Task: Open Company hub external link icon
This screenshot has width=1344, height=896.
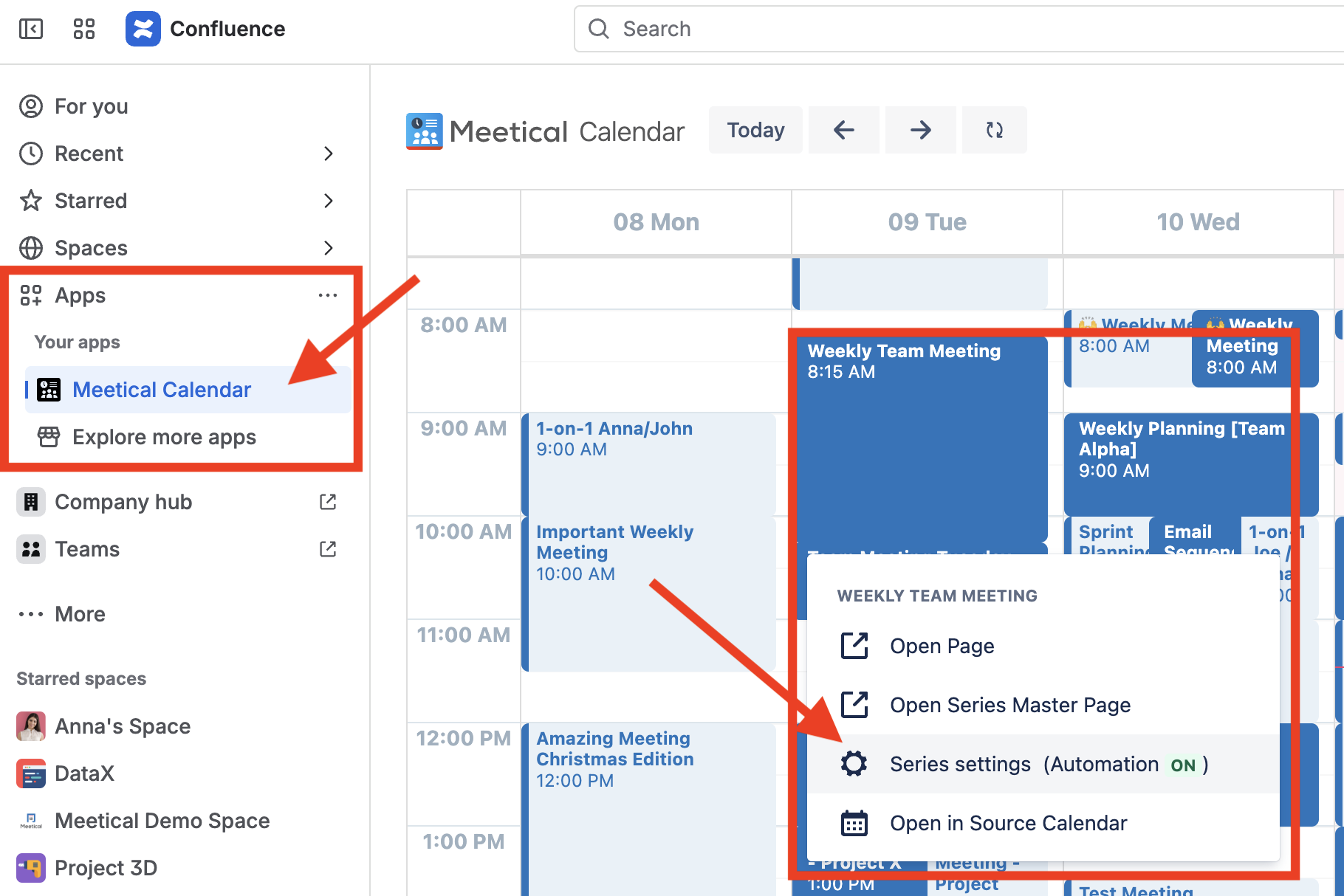Action: click(328, 502)
